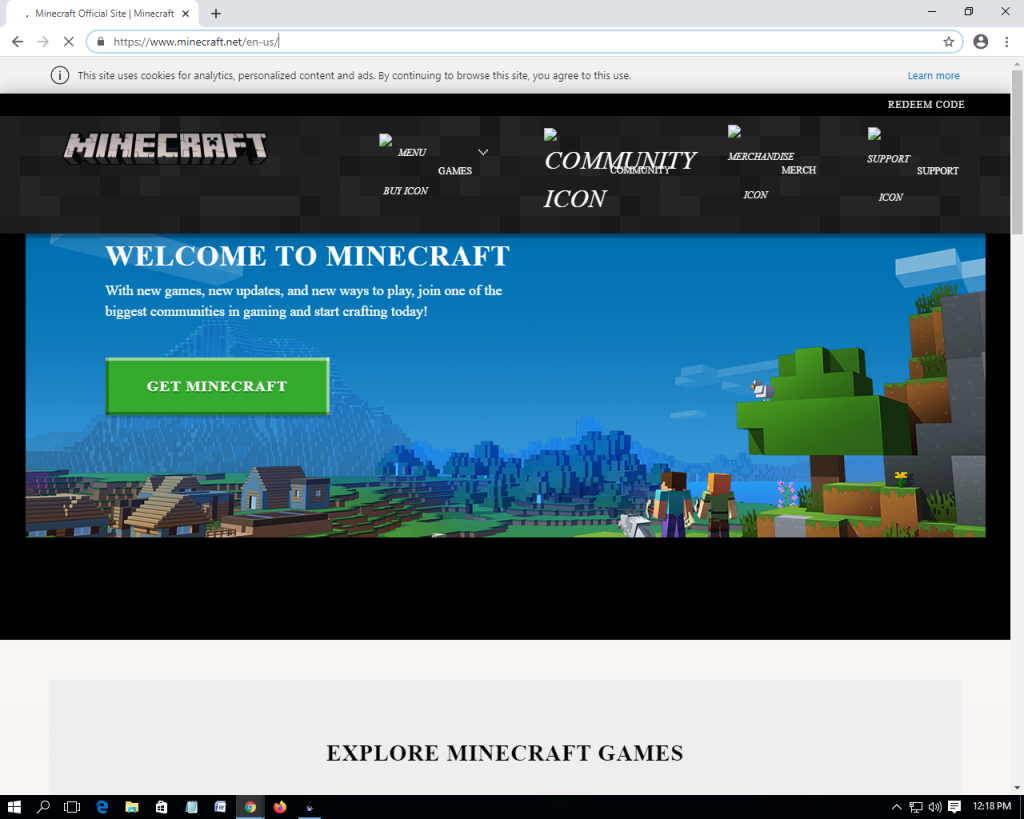Screen dimensions: 1024x819
Task: Open the Word icon in the taskbar
Action: point(221,807)
